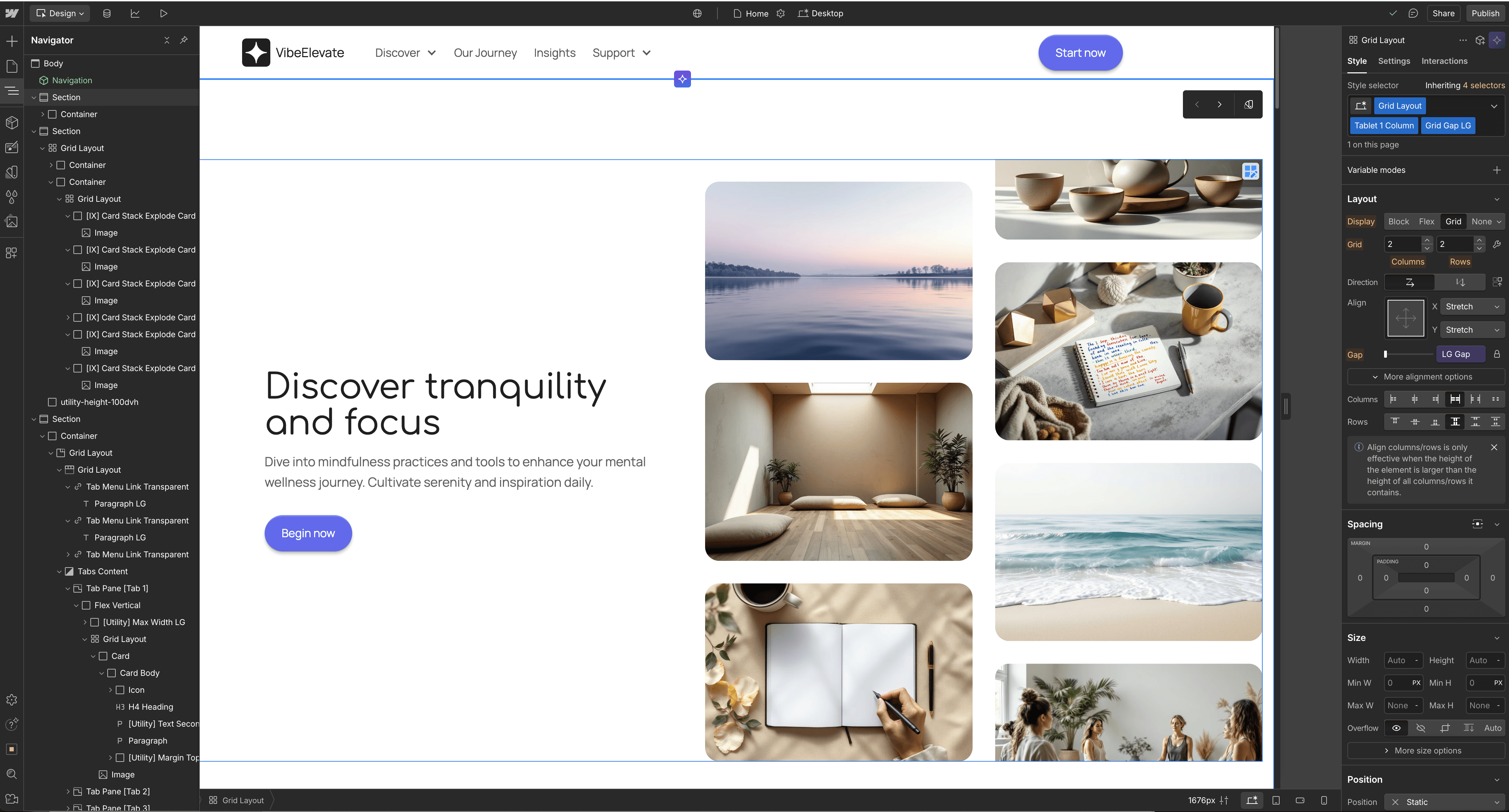Switch to the Style tab
The image size is (1509, 812).
(1357, 61)
